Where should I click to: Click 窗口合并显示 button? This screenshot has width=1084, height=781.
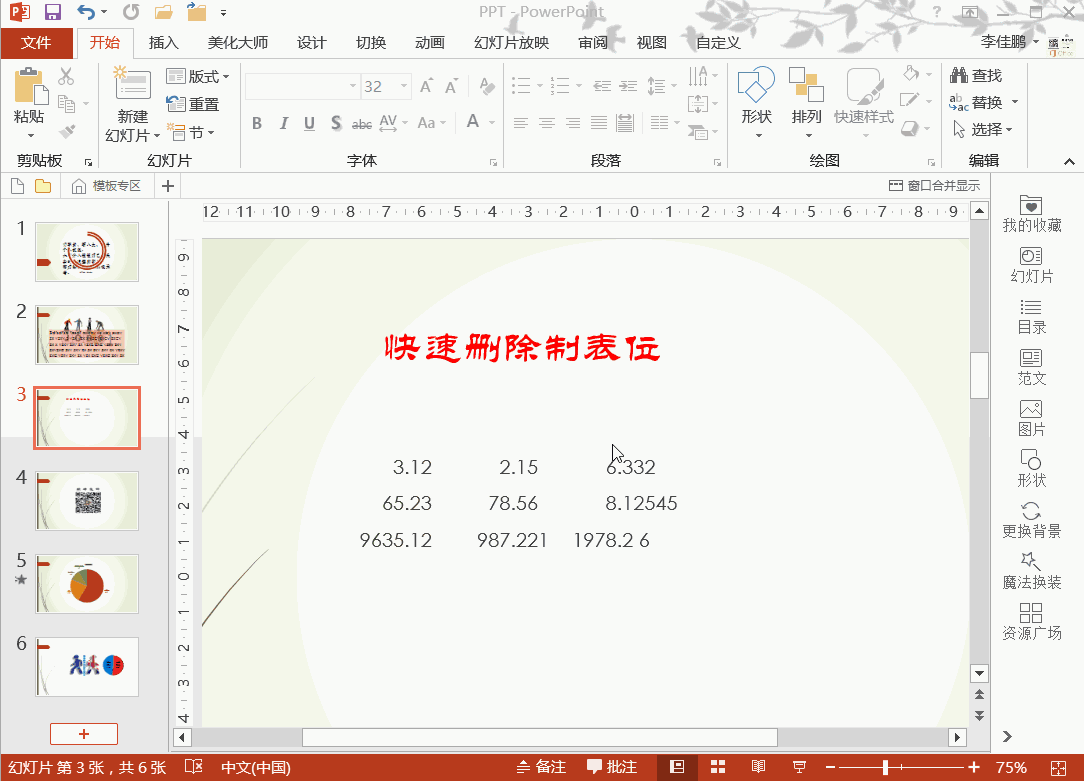pyautogui.click(x=934, y=186)
